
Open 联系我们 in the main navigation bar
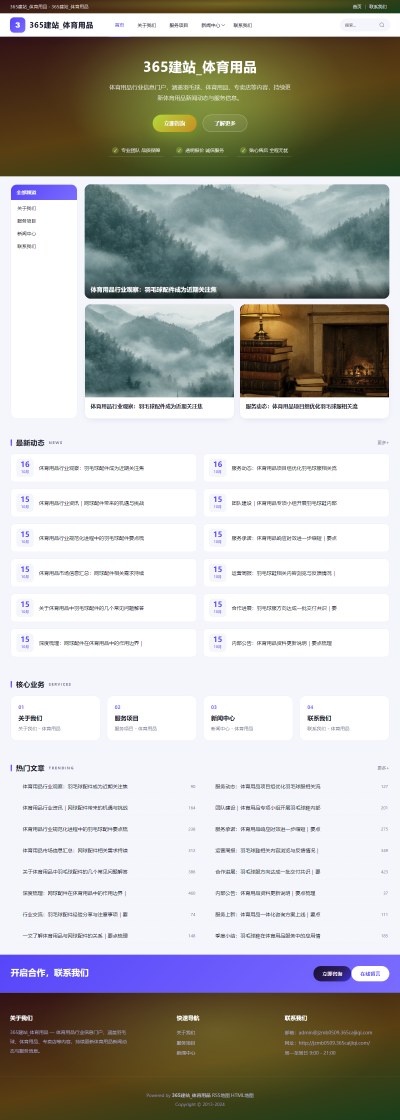click(x=243, y=25)
